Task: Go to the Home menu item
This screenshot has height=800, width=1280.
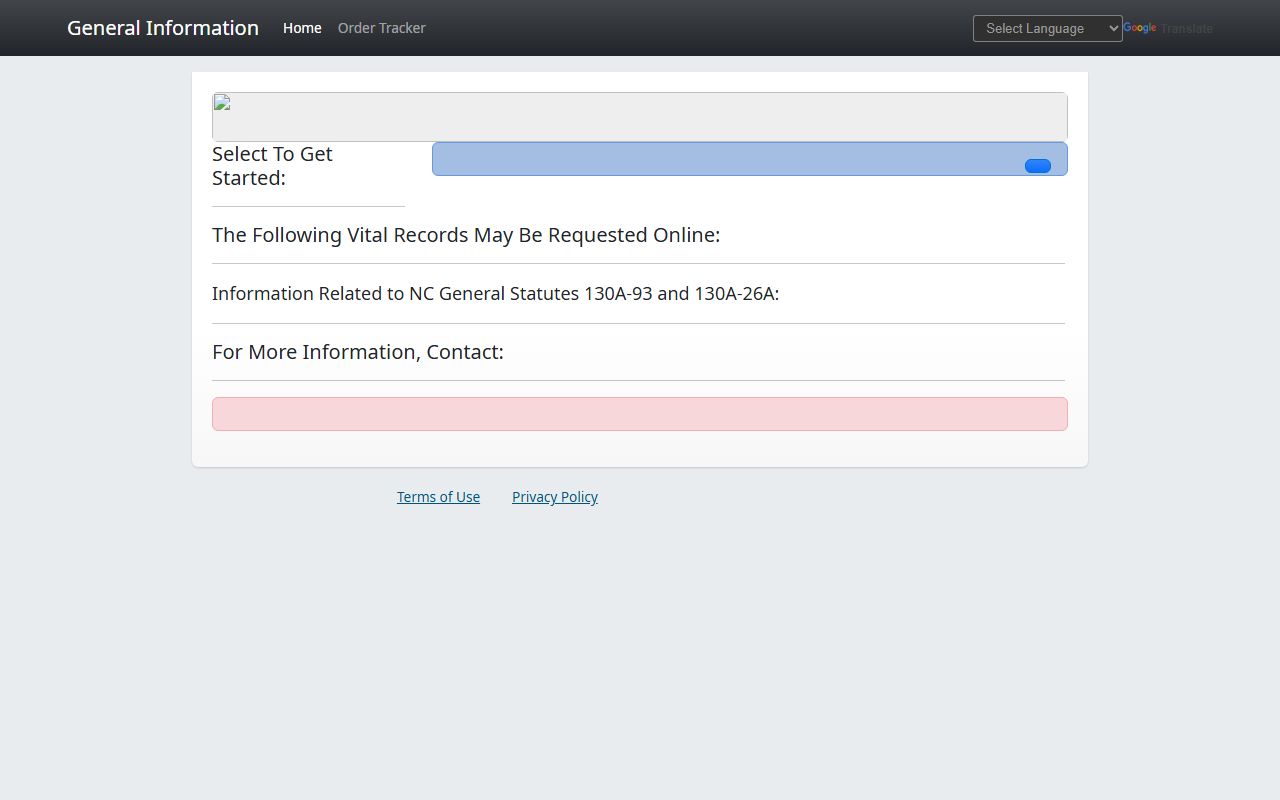Action: click(x=302, y=28)
